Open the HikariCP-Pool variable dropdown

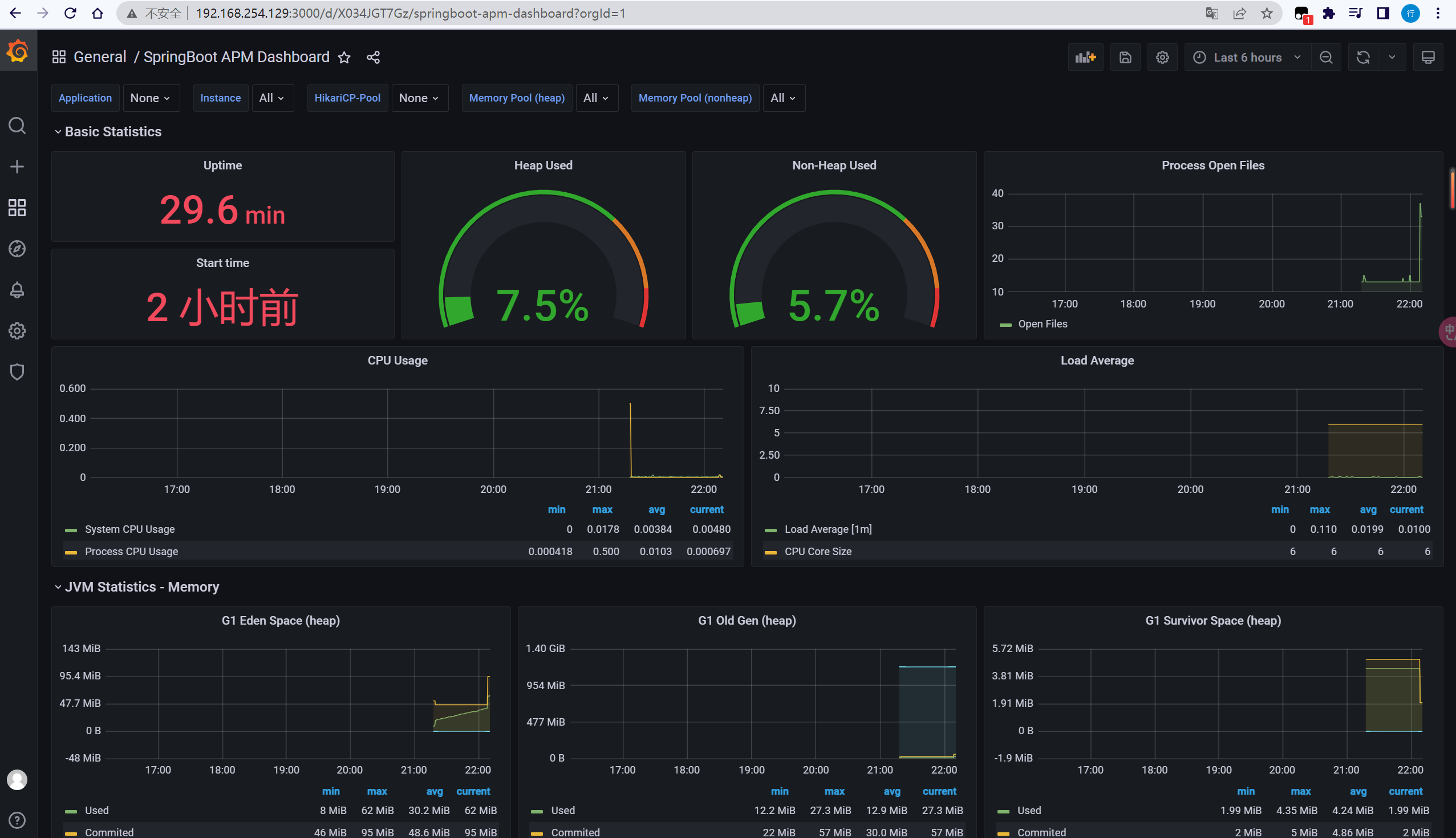pyautogui.click(x=419, y=98)
